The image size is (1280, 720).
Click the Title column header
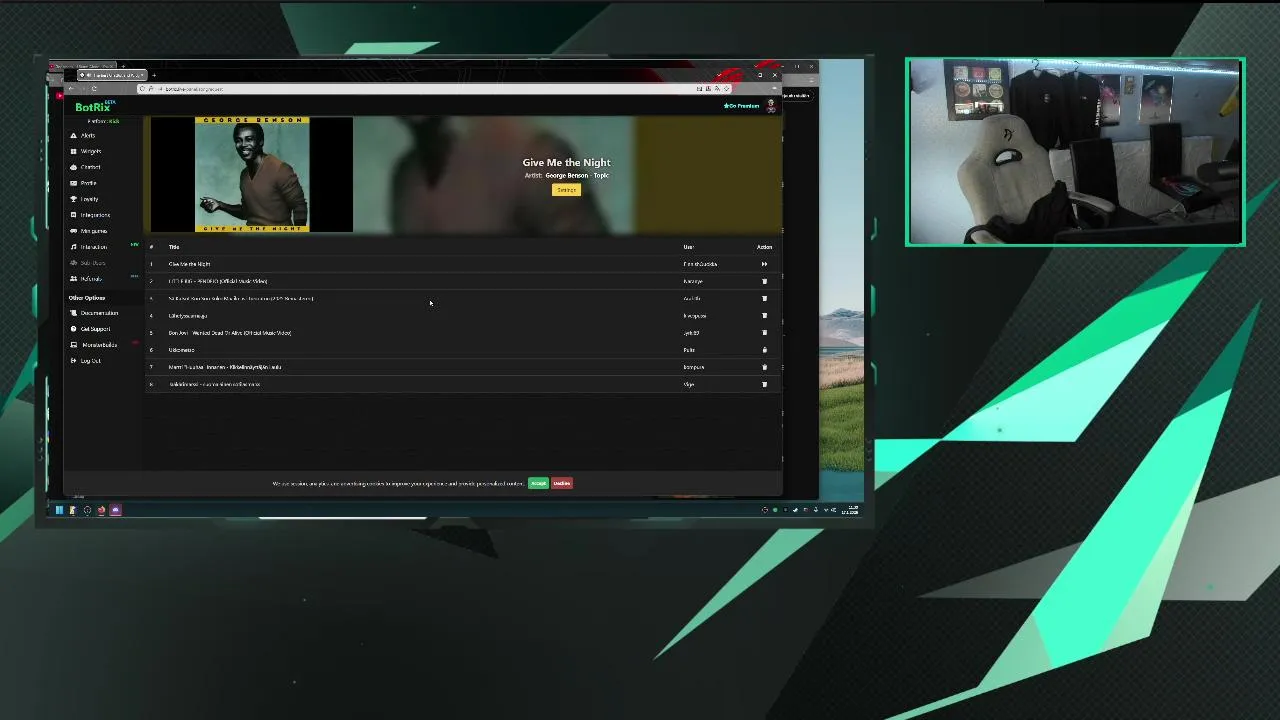click(x=174, y=247)
